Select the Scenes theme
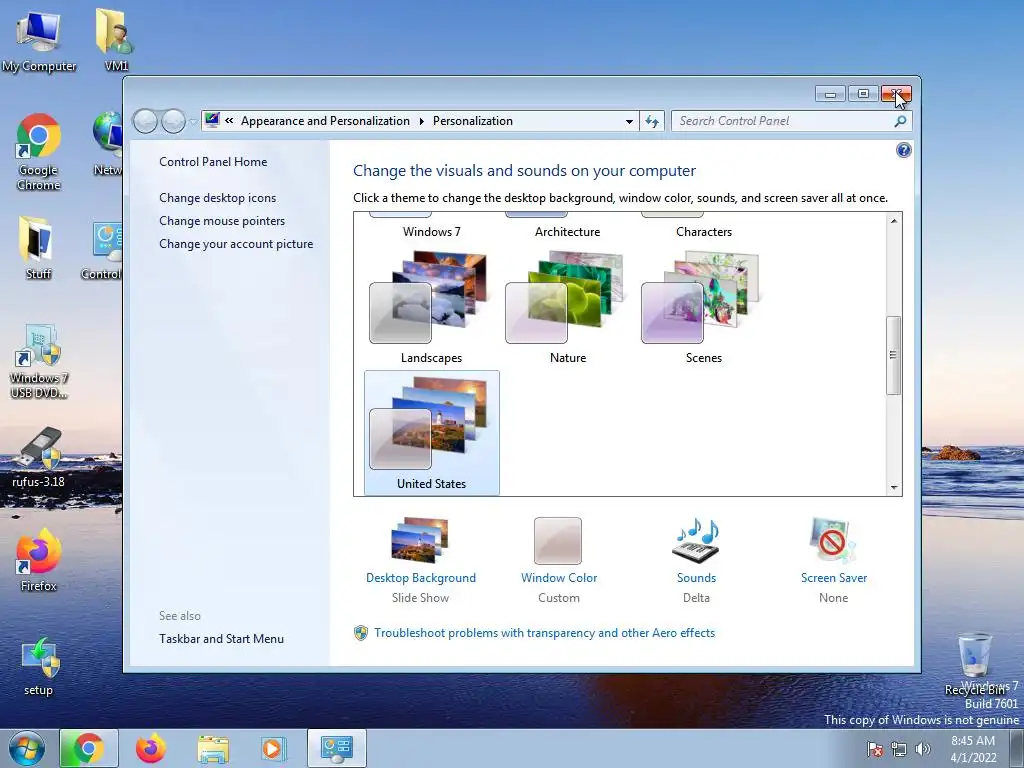 click(703, 307)
